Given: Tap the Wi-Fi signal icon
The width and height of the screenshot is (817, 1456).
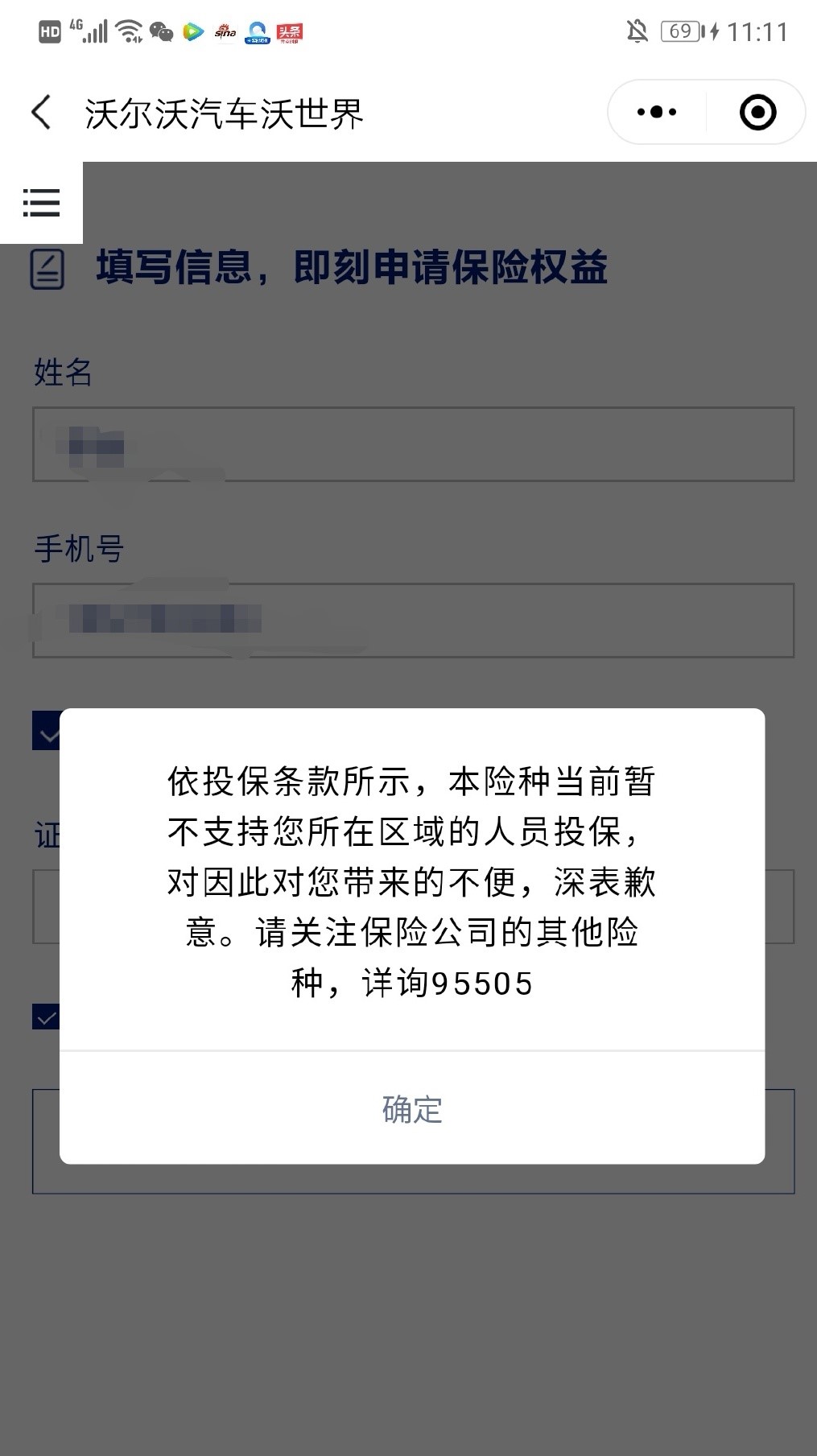Looking at the screenshot, I should 129,32.
